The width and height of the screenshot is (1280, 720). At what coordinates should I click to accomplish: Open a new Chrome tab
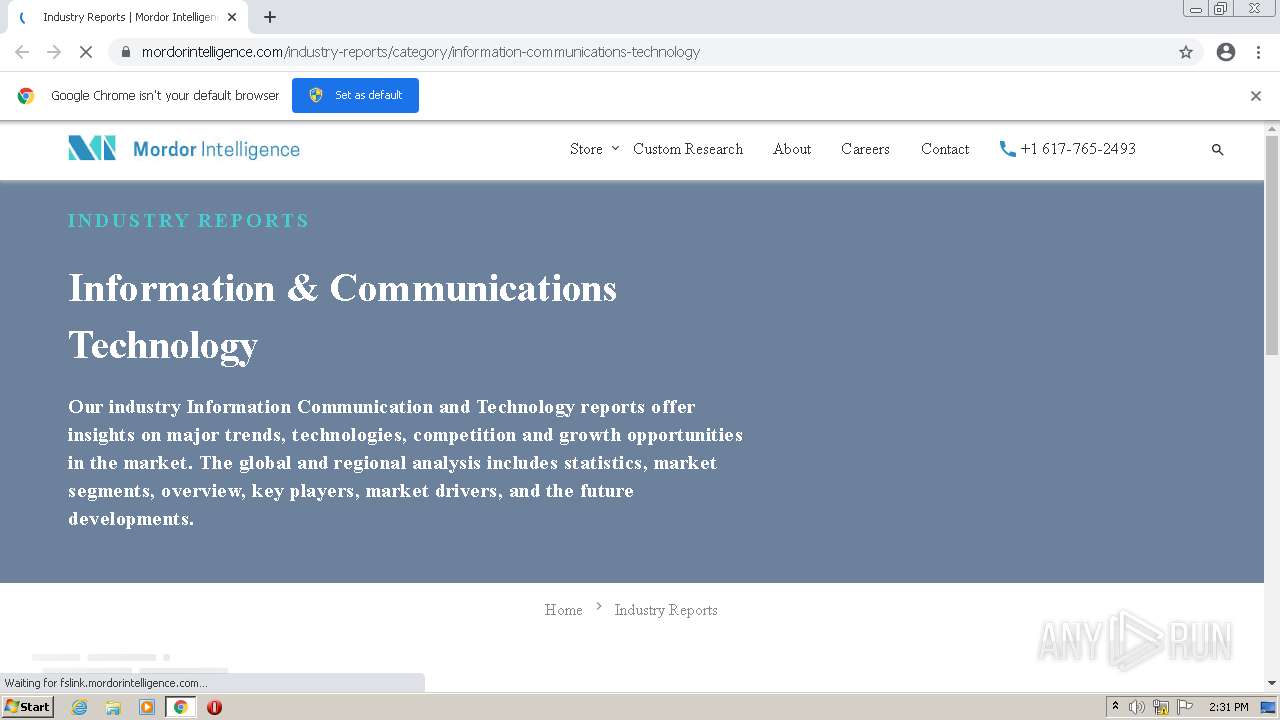tap(270, 17)
